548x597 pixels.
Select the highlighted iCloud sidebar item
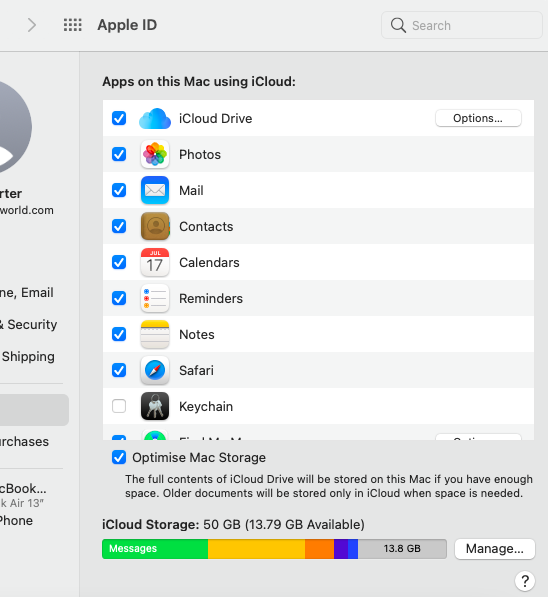[x=34, y=410]
